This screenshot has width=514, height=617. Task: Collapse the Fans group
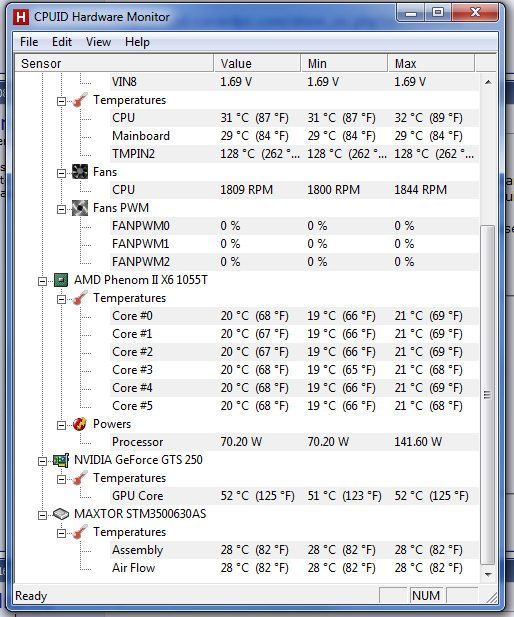click(61, 173)
